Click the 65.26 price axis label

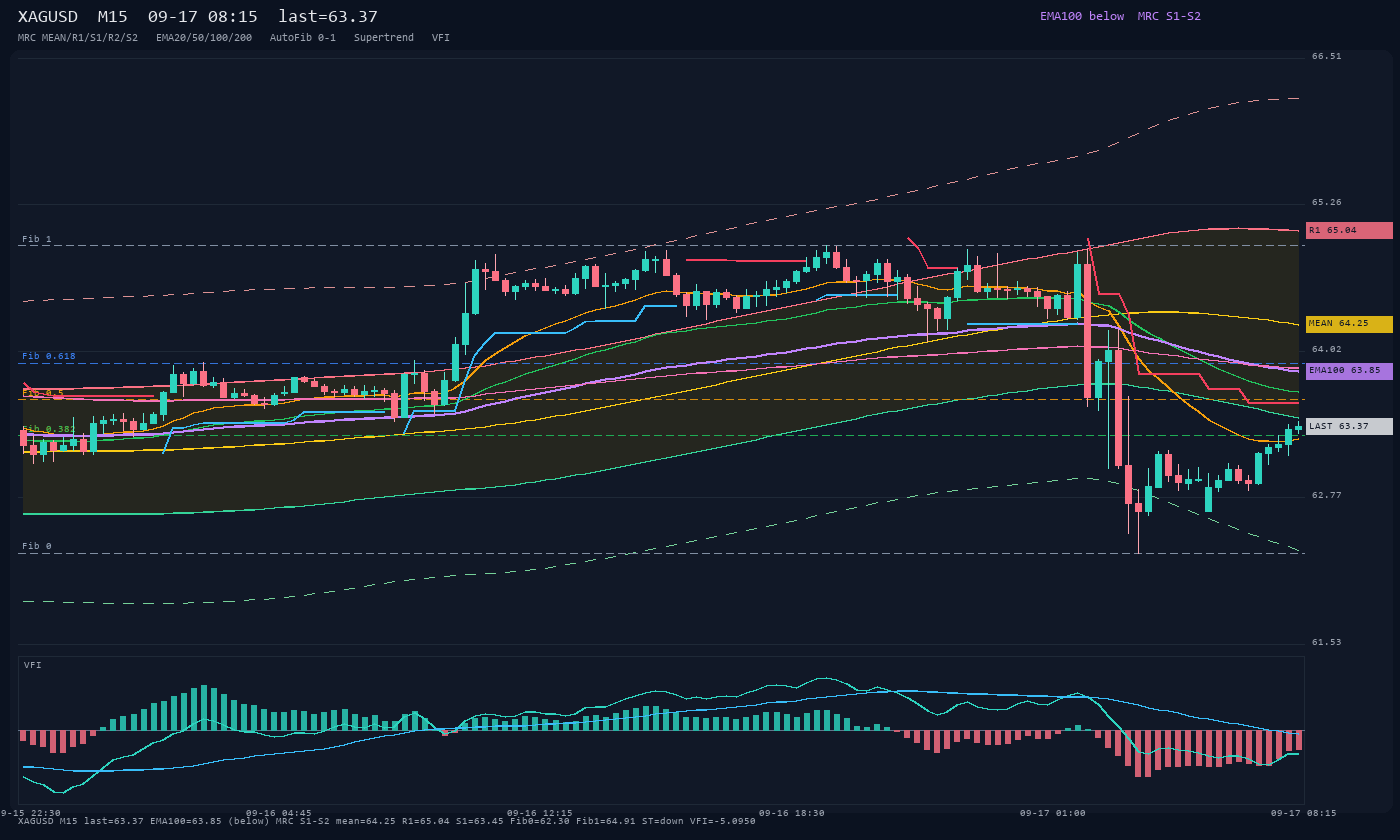(x=1327, y=203)
